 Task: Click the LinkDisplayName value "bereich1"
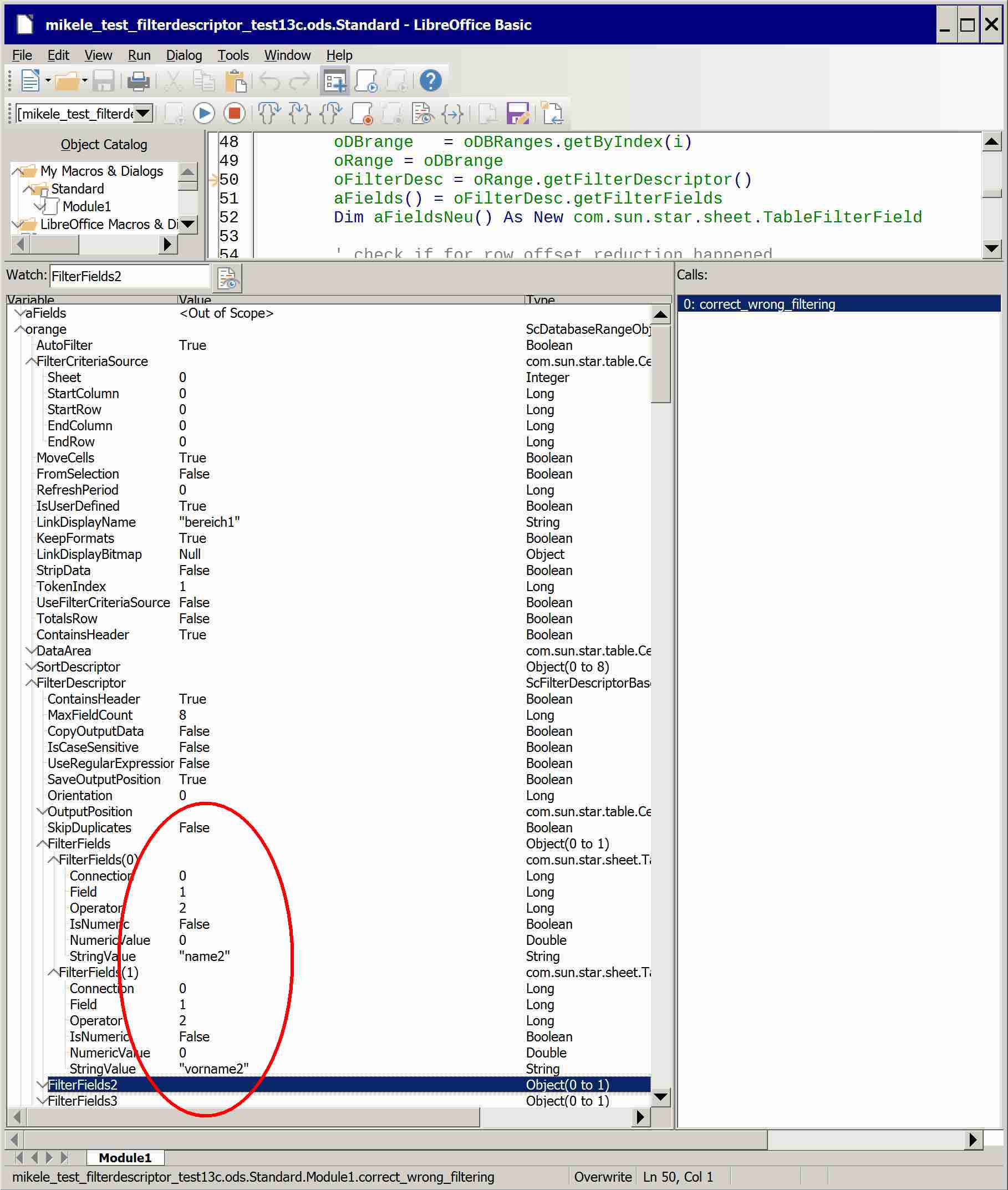209,522
